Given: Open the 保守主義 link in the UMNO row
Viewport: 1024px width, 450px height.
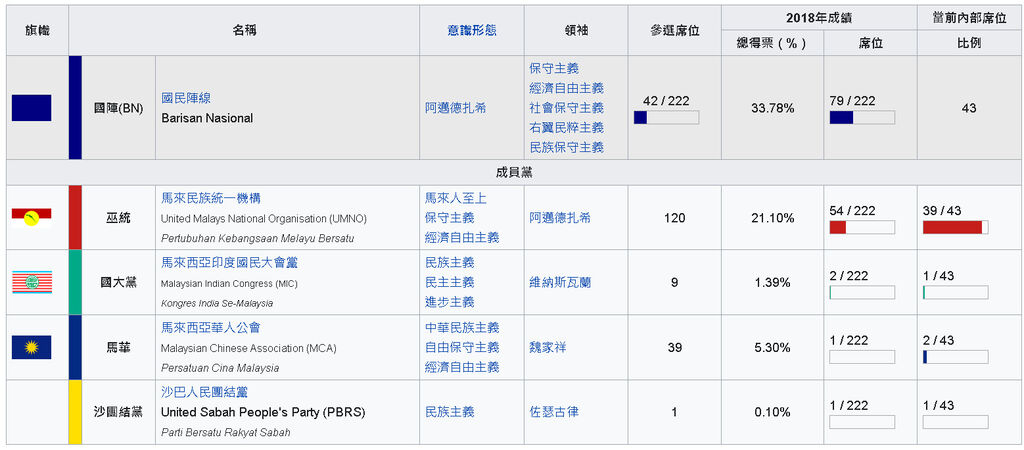Looking at the screenshot, I should [x=450, y=217].
